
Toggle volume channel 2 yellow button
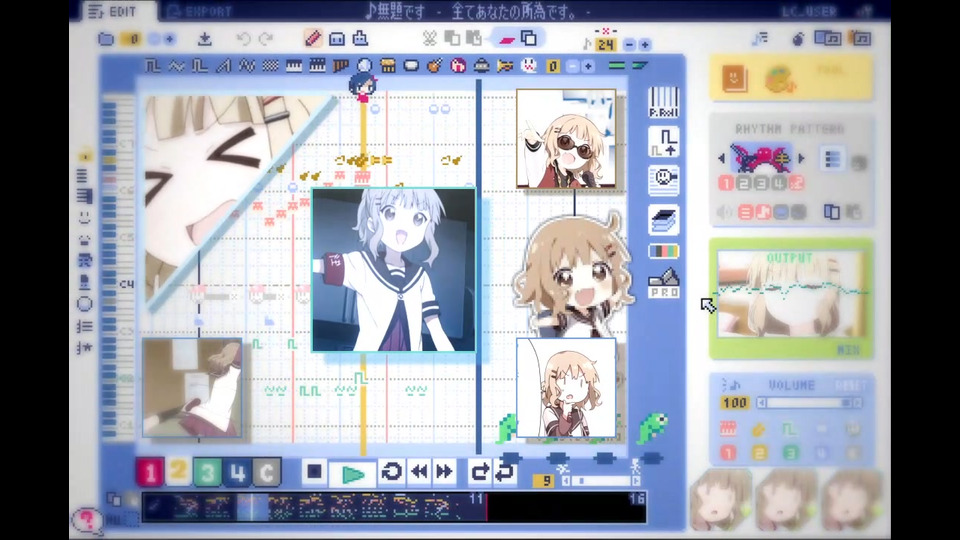point(759,453)
